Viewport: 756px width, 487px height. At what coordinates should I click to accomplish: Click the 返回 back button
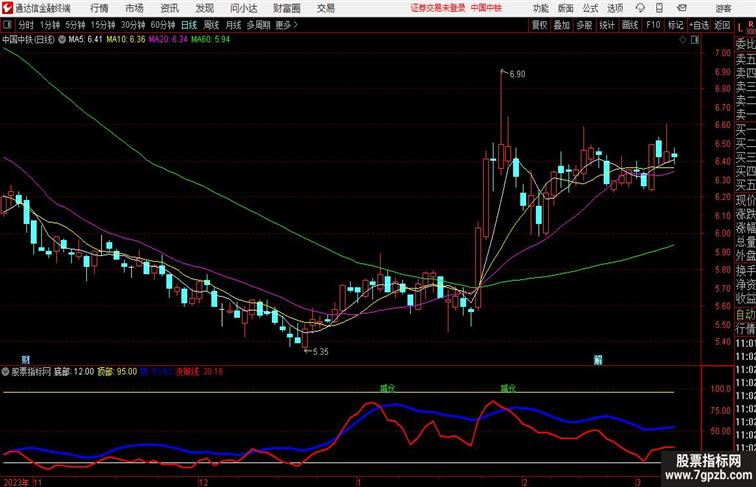coord(722,25)
